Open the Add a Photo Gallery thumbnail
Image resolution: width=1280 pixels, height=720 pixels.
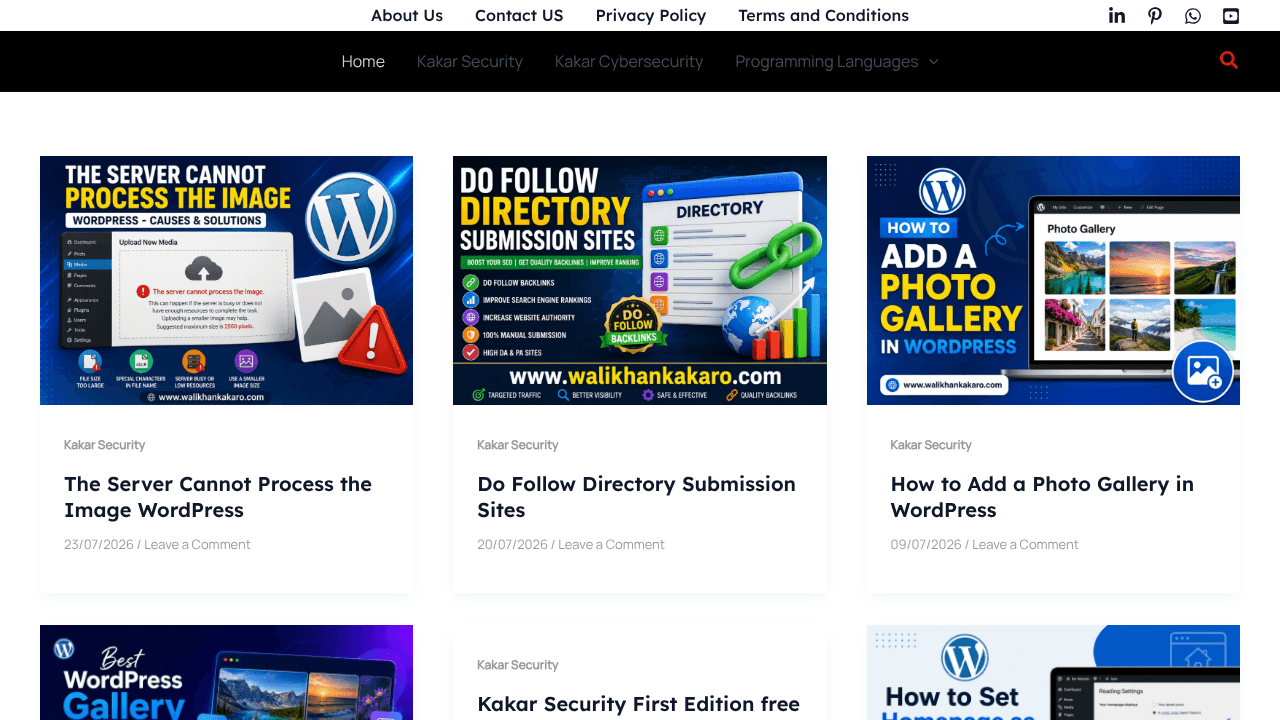coord(1053,280)
